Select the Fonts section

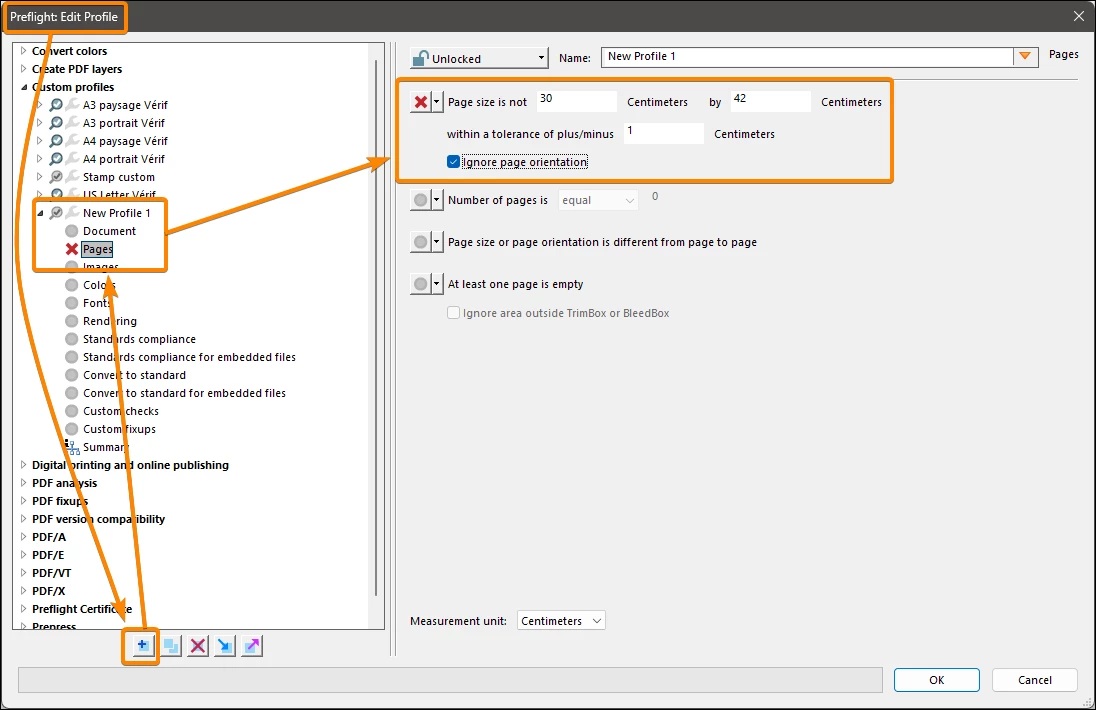tap(96, 303)
